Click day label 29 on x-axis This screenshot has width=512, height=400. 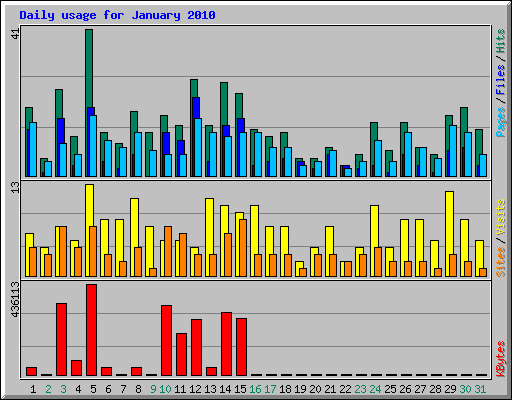(x=450, y=389)
